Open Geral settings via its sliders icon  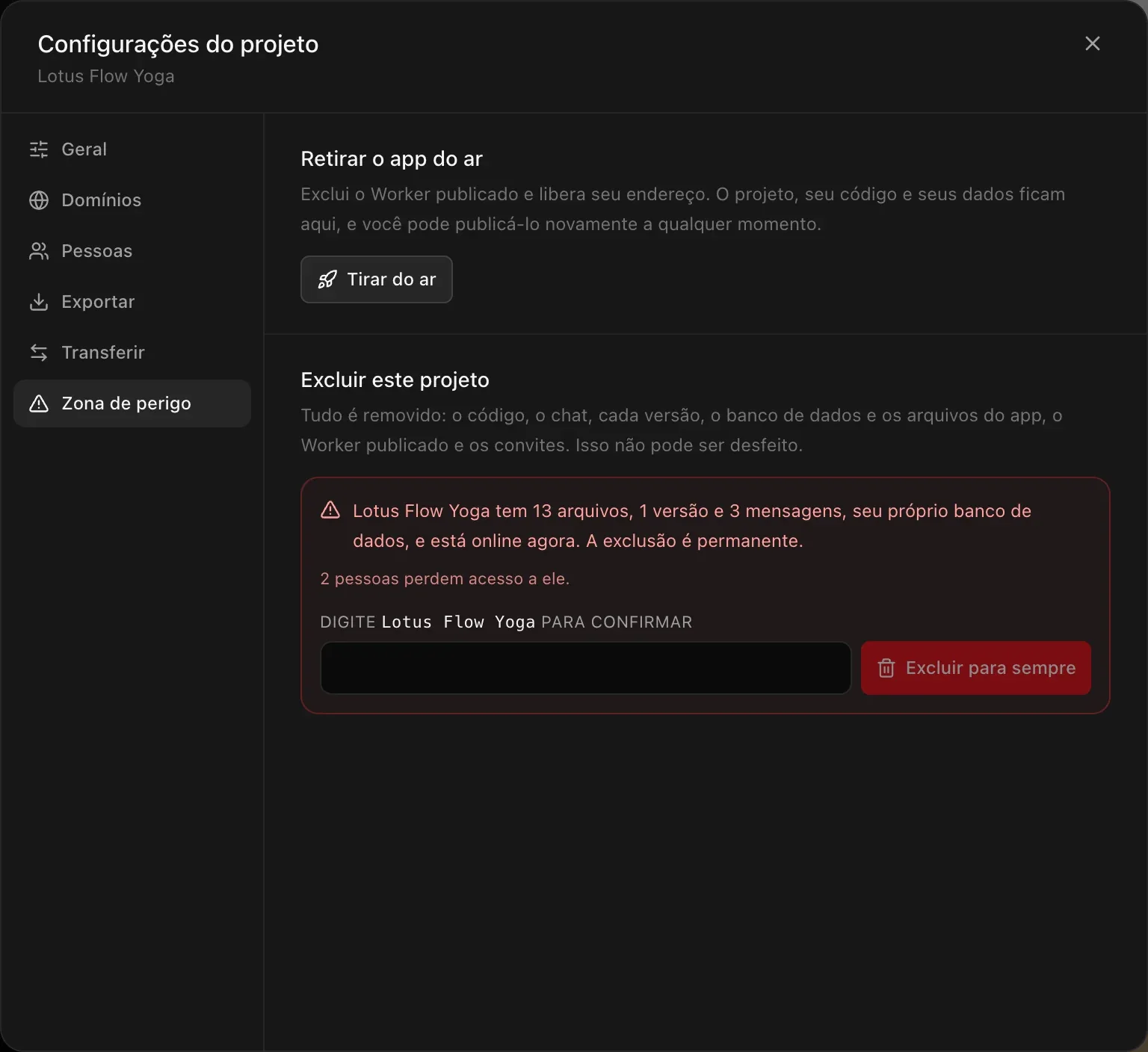coord(39,149)
